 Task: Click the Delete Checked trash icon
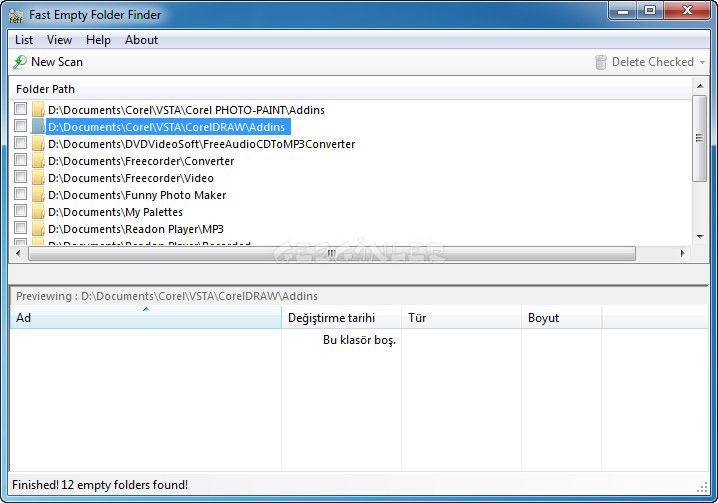coord(600,62)
